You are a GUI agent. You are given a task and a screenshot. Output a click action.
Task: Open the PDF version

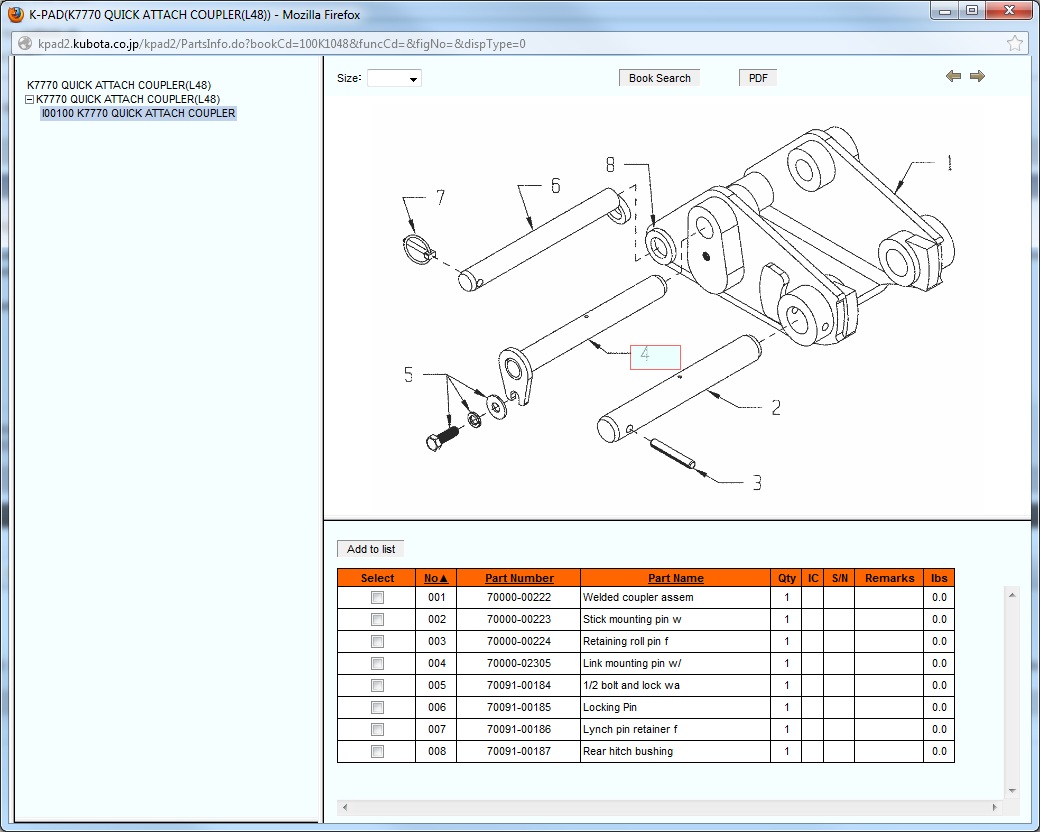[x=758, y=78]
